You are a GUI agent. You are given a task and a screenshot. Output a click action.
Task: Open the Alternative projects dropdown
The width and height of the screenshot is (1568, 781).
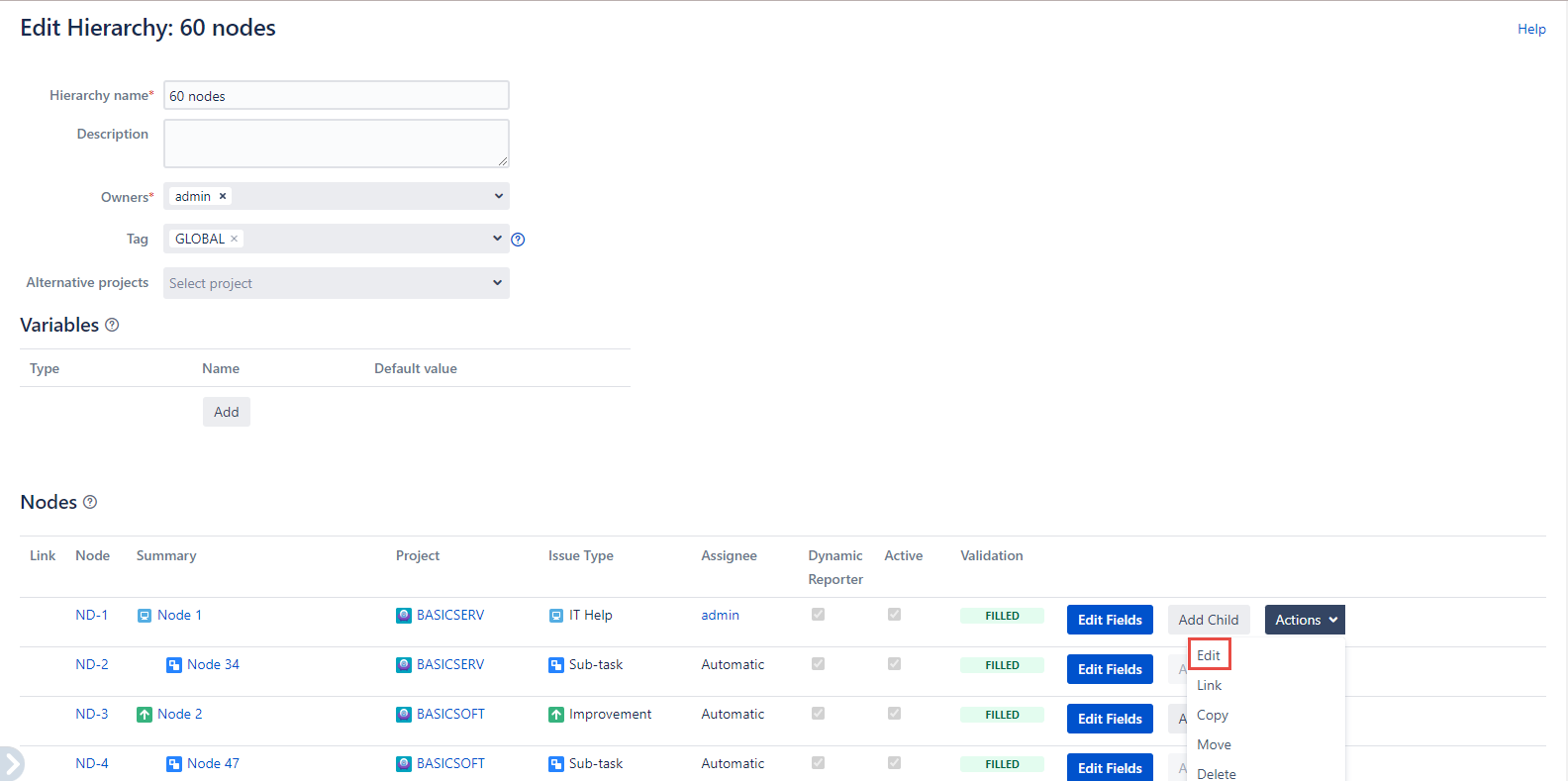(337, 283)
